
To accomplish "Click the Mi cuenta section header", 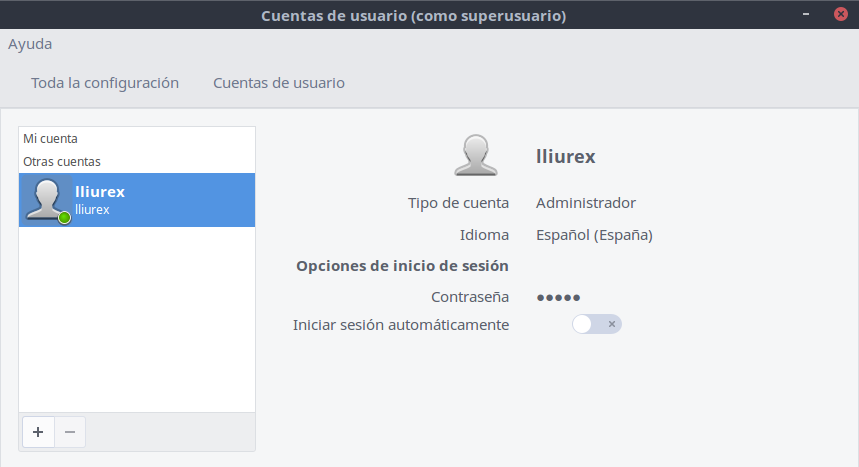I will coord(51,139).
